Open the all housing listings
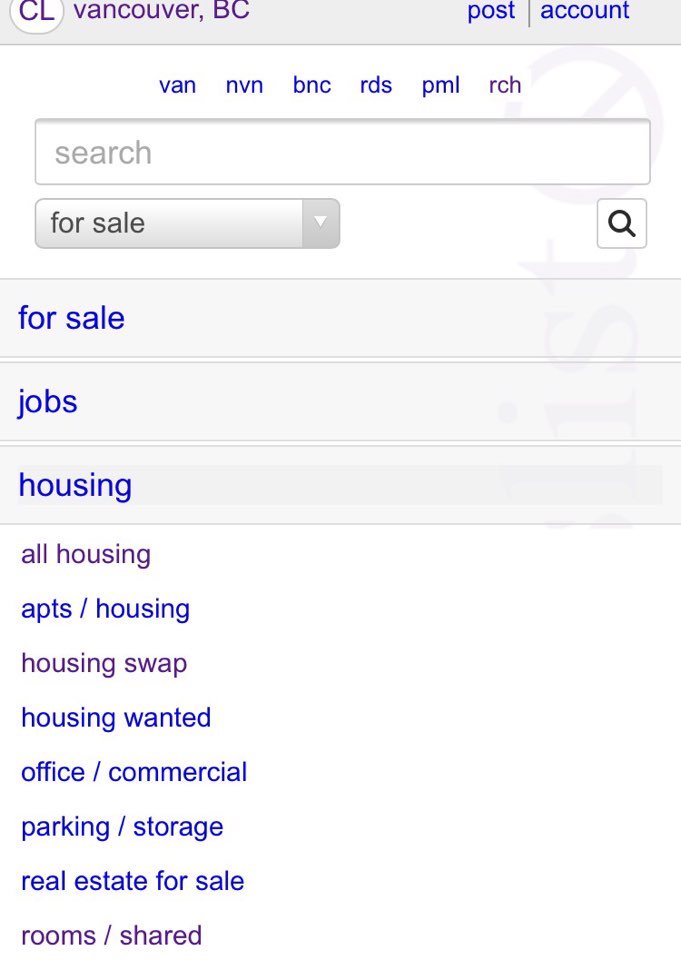Viewport: 681px width, 960px height. (x=86, y=554)
